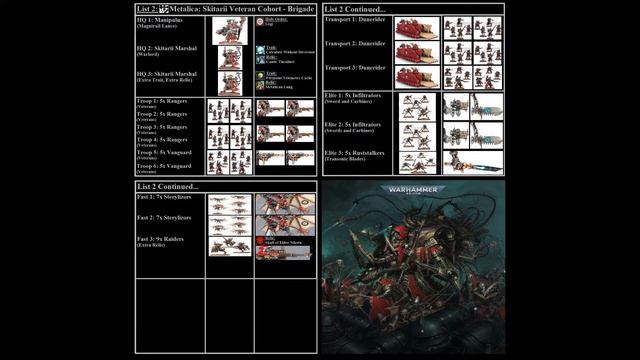The height and width of the screenshot is (360, 640).
Task: Open the Elite 1 Infiltrators squad image
Action: pos(417,107)
